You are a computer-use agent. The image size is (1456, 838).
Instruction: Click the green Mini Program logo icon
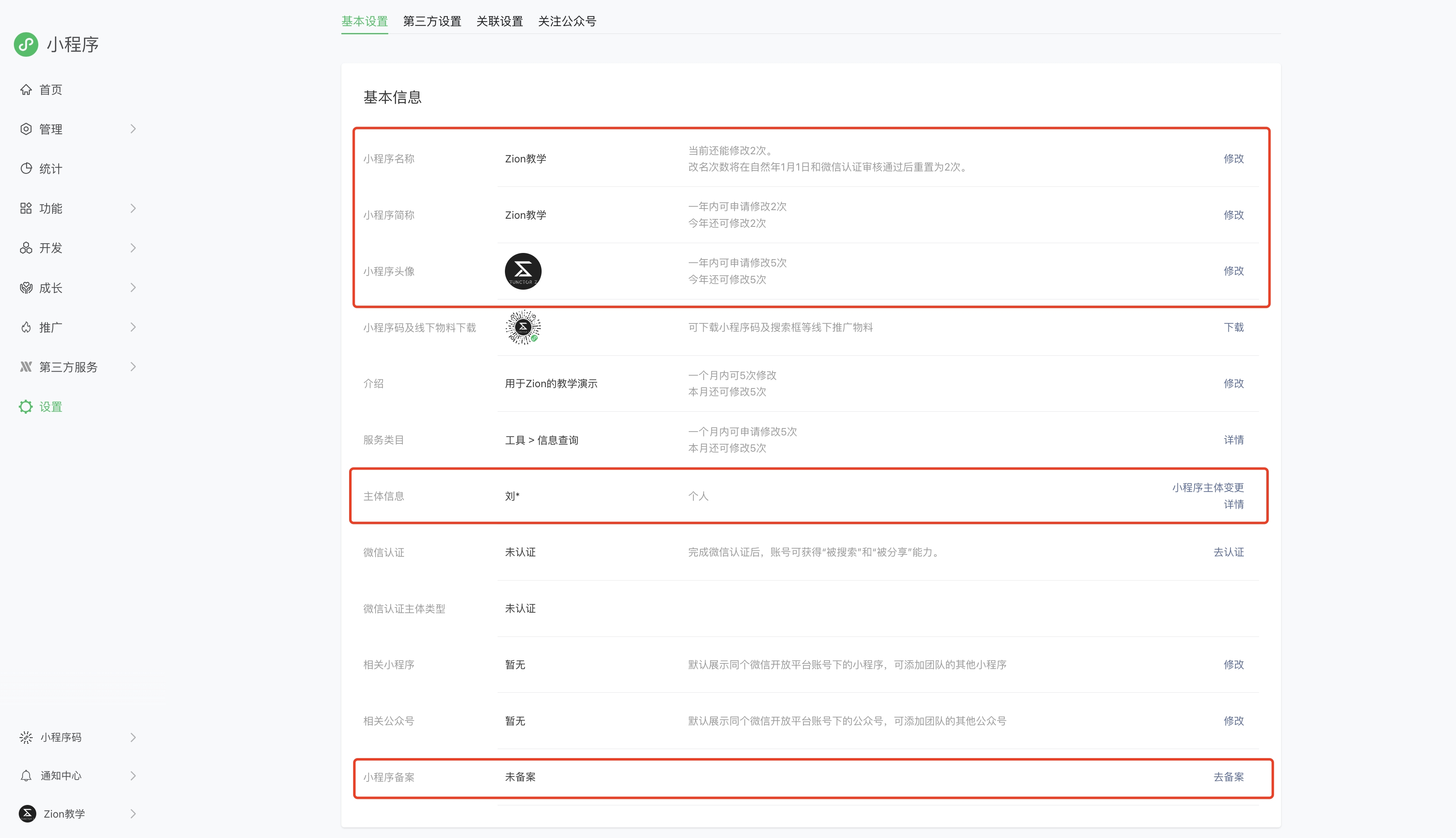pos(26,44)
